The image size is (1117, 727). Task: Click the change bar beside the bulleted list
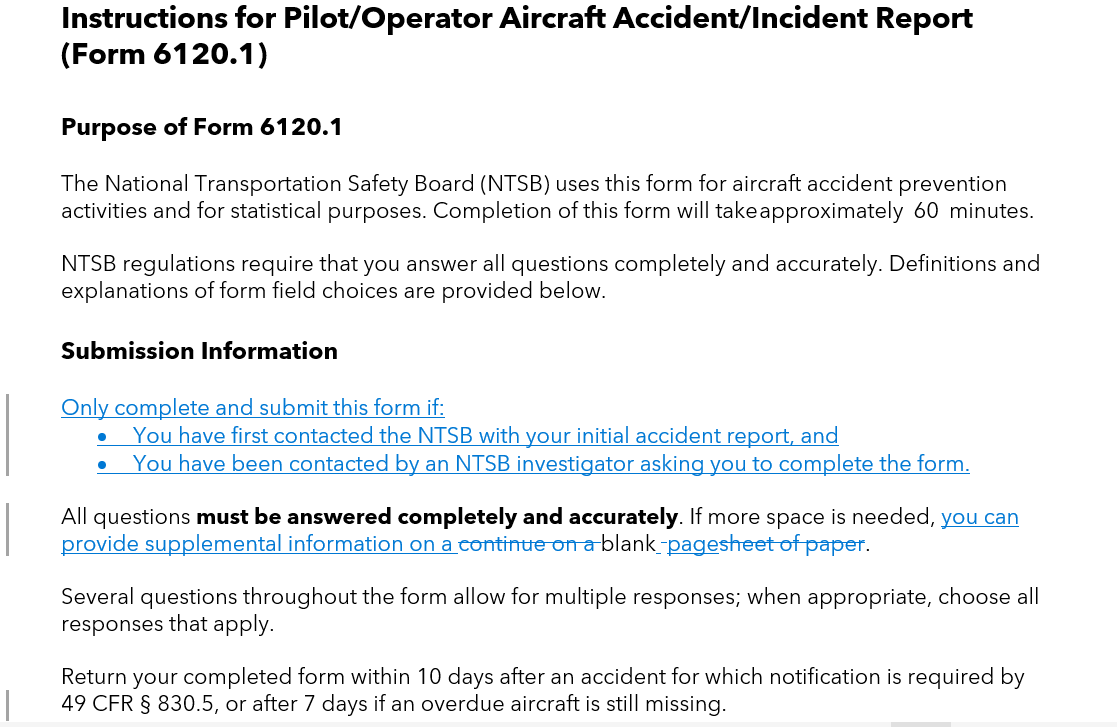(8, 435)
